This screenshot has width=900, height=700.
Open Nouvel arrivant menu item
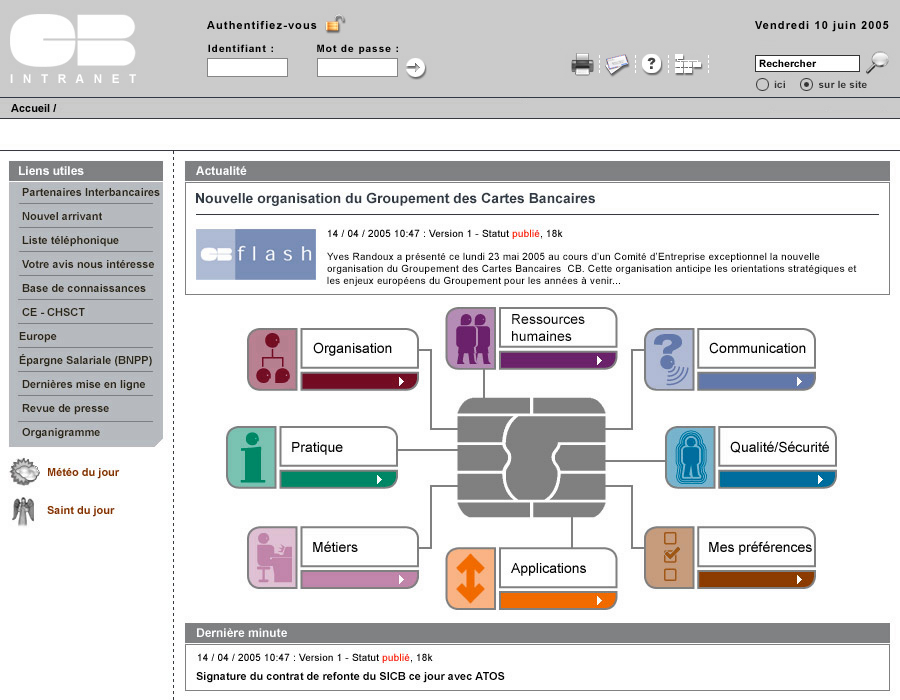coord(62,216)
